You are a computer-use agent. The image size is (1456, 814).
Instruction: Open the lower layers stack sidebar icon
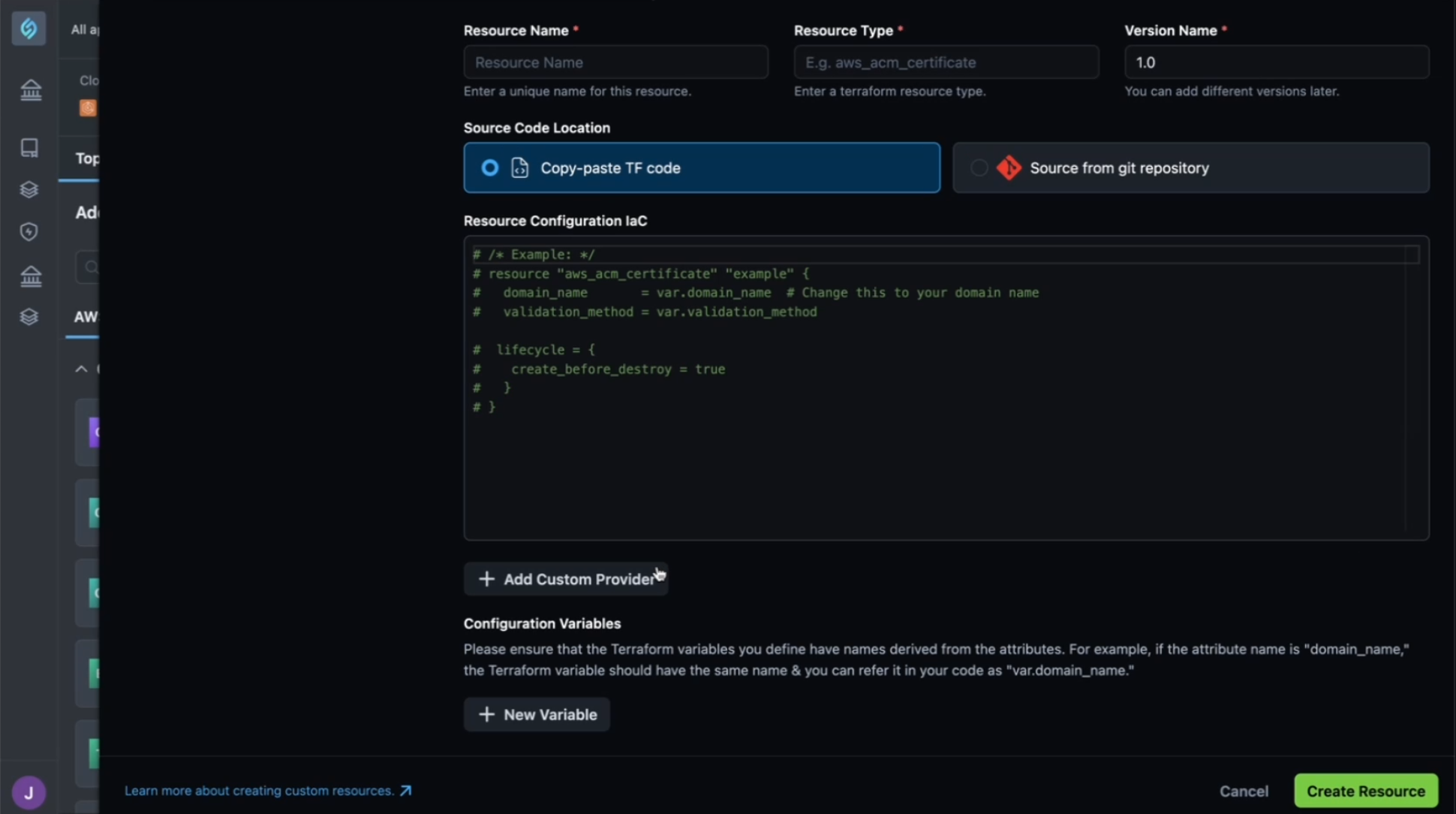coord(29,316)
